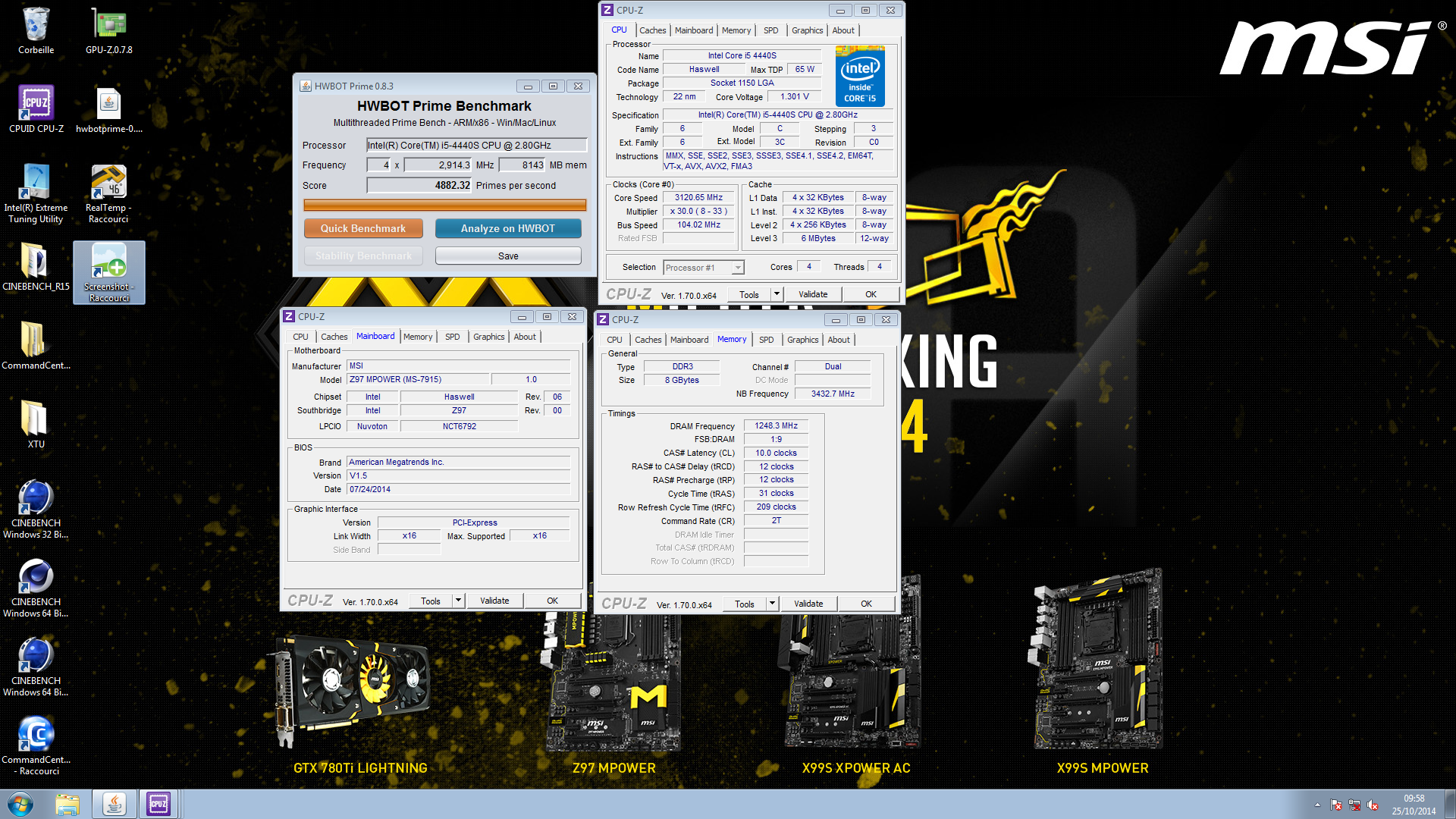Open the taskbar clock showing 09:58
Viewport: 1456px width, 819px height.
pos(1414,804)
